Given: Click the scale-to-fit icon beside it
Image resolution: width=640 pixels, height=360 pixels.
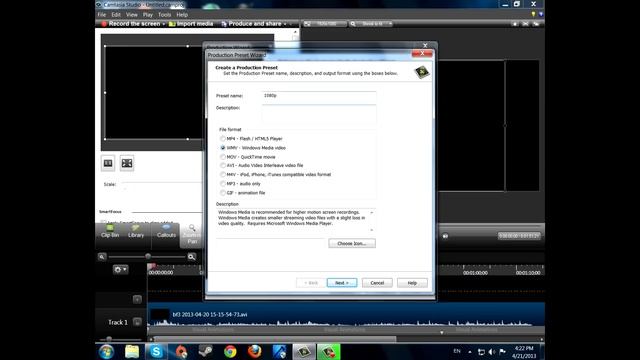Looking at the screenshot, I should pyautogui.click(x=127, y=163).
